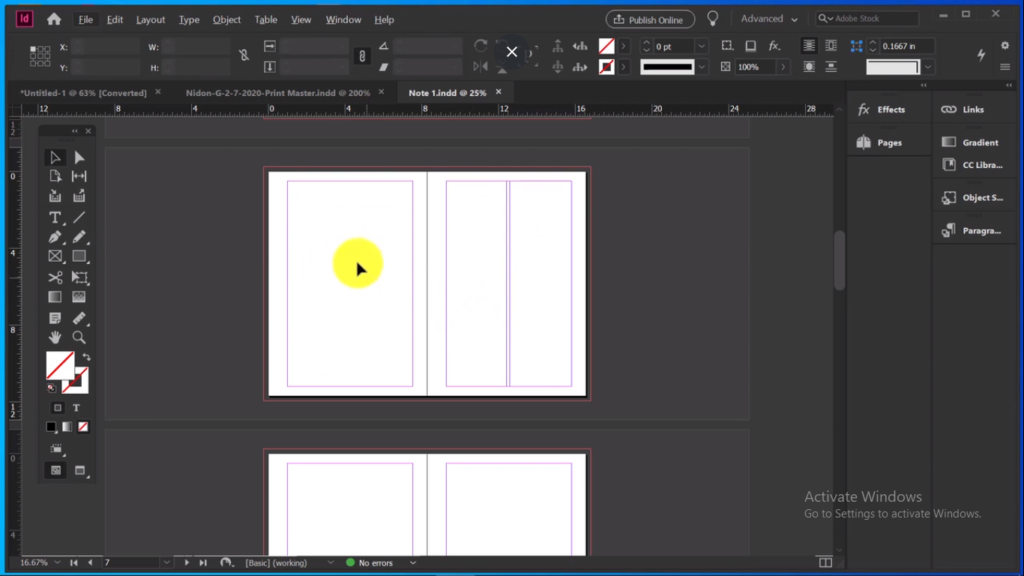Screen dimensions: 1024x576
Task: Open the Layout menu
Action: point(150,20)
